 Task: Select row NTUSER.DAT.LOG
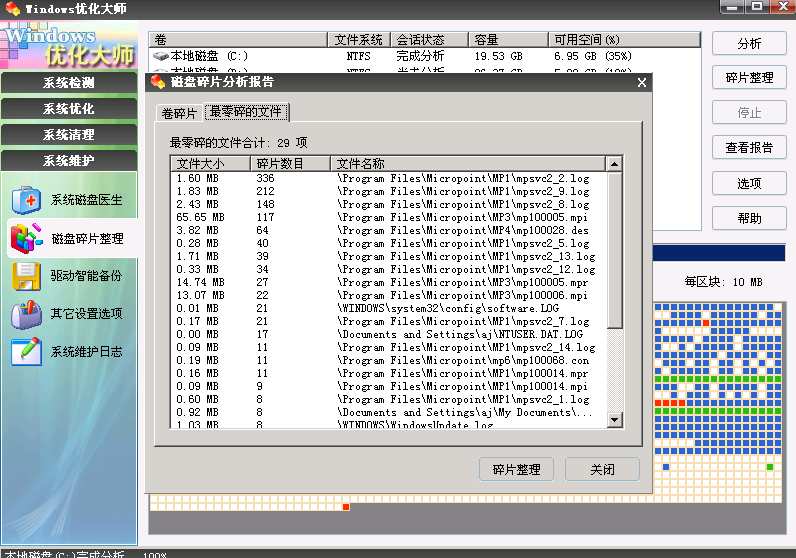[x=388, y=334]
